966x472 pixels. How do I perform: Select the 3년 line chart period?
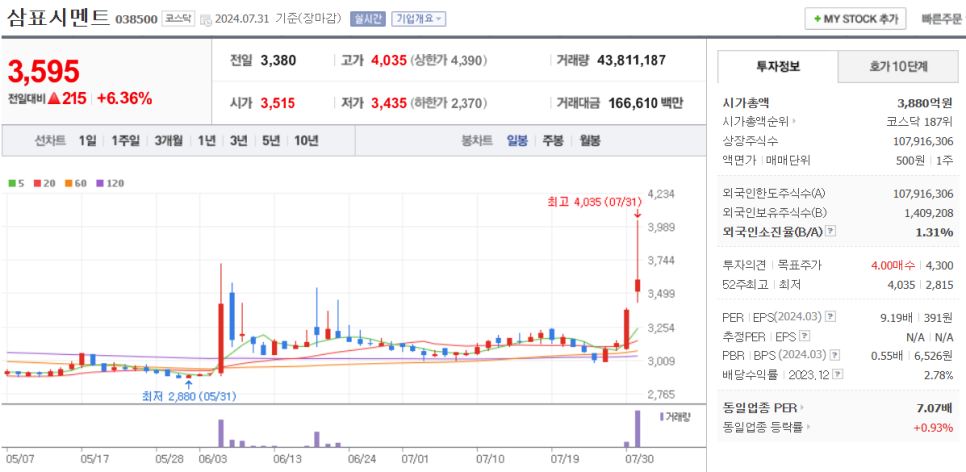pos(238,140)
